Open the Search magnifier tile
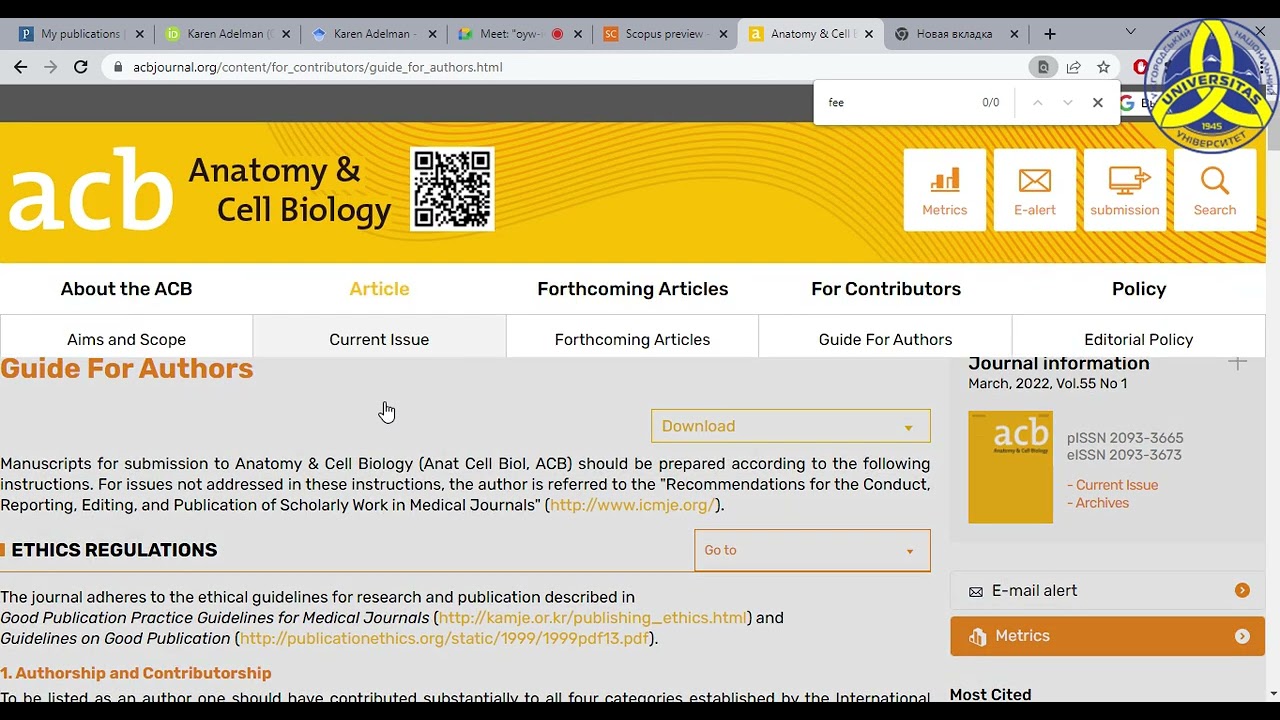Image resolution: width=1280 pixels, height=720 pixels. click(x=1214, y=190)
